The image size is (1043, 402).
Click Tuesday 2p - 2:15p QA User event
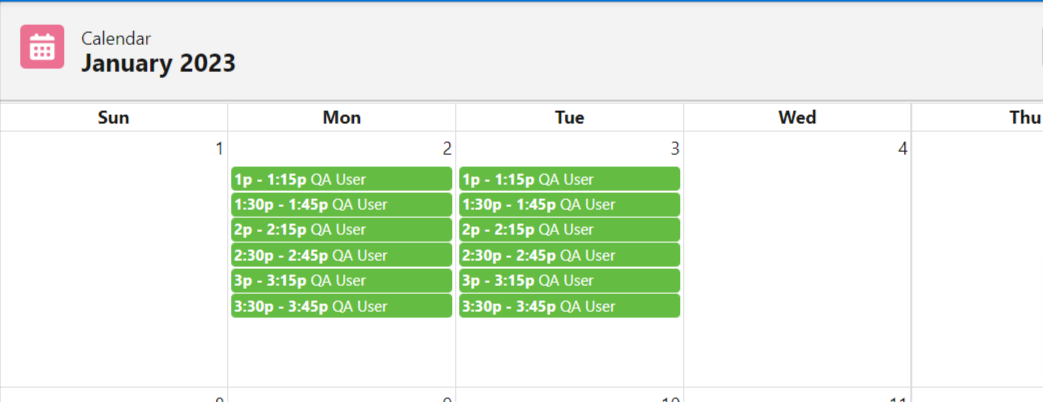tap(569, 230)
